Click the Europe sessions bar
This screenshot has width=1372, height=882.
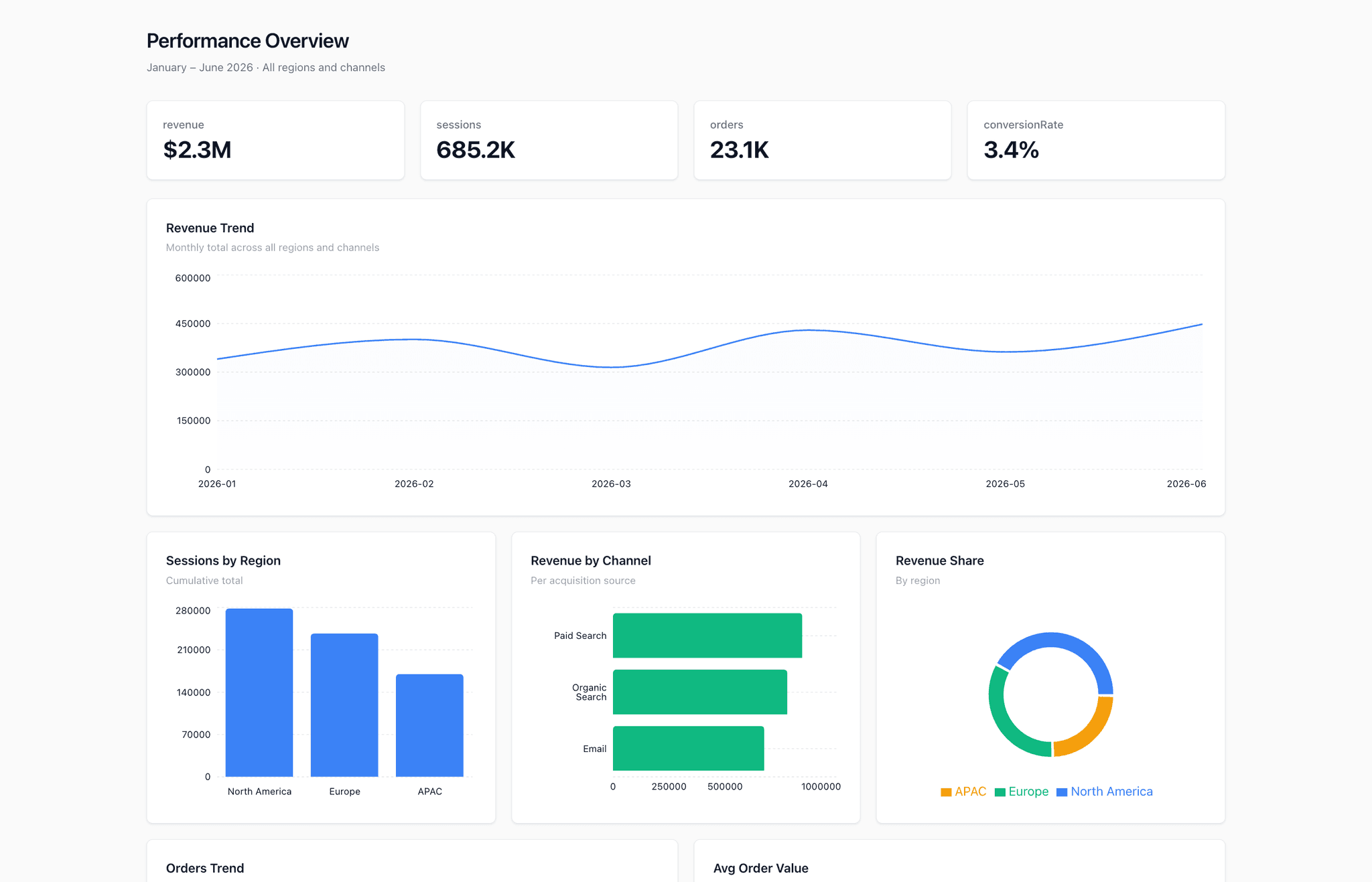click(x=344, y=705)
